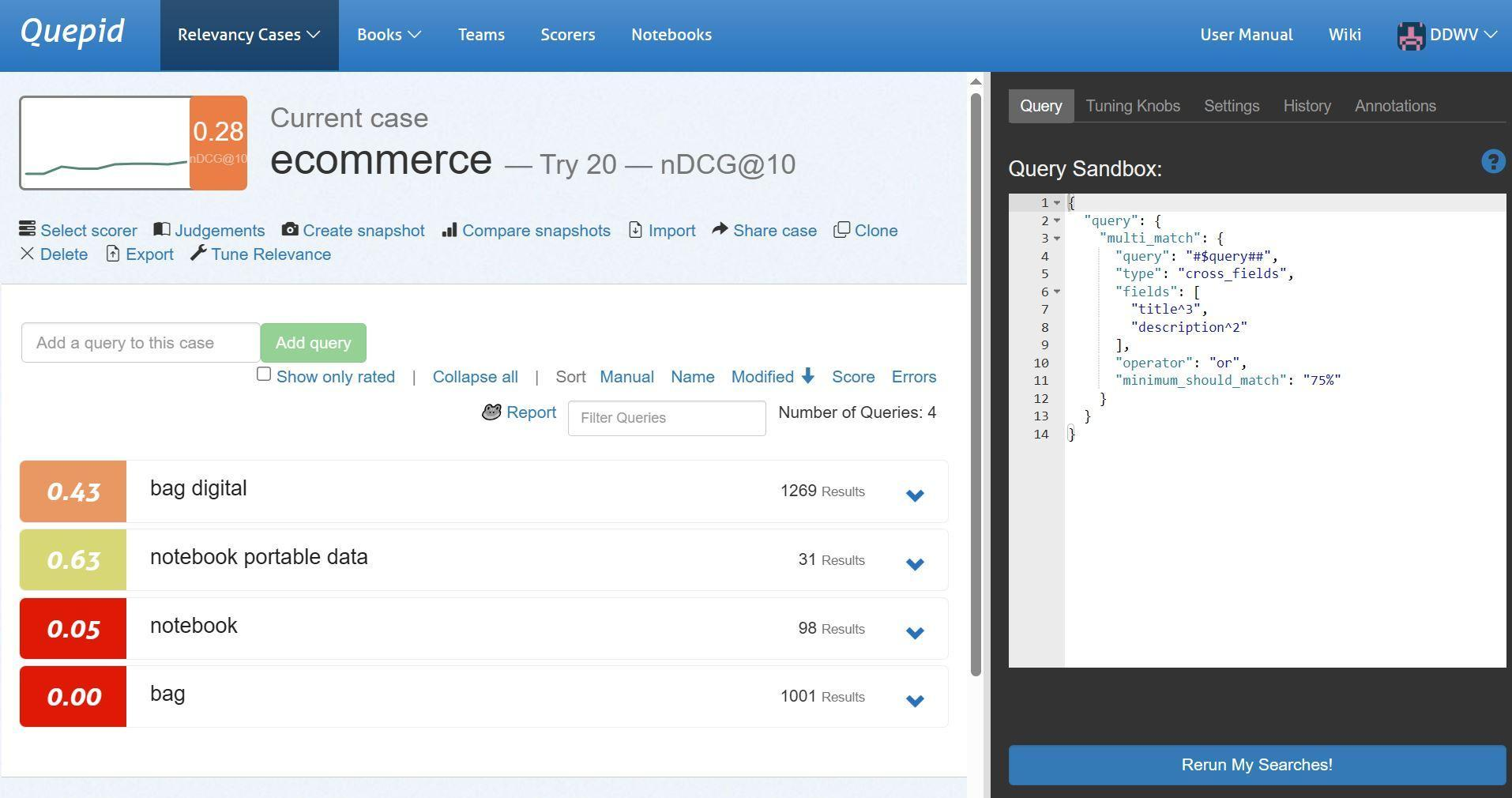The image size is (1512, 798).
Task: Open Judgements book icon
Action: point(162,229)
